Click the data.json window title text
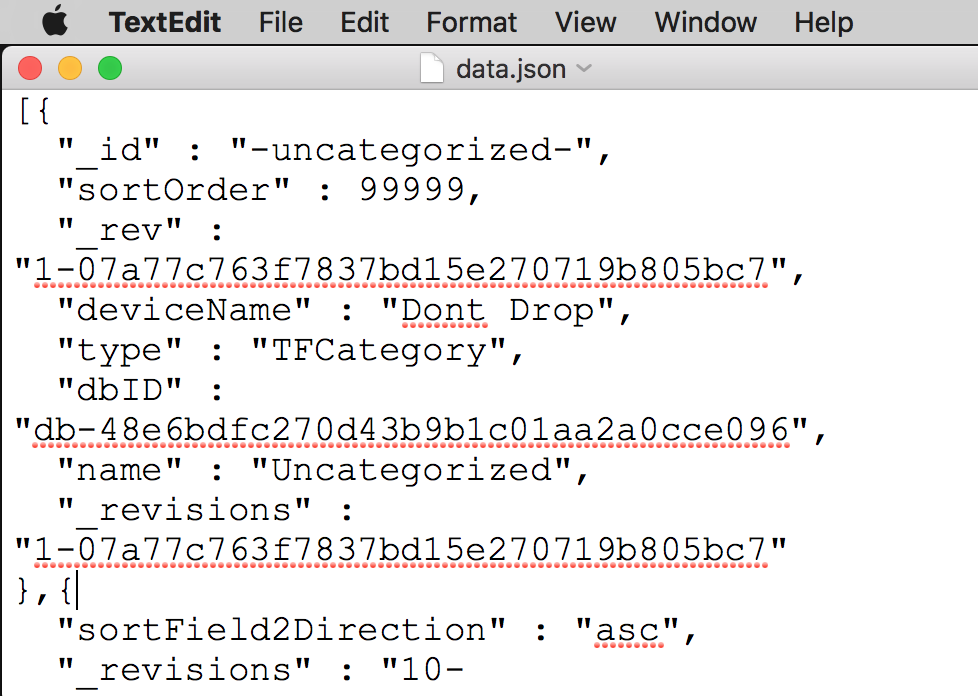 pyautogui.click(x=511, y=69)
